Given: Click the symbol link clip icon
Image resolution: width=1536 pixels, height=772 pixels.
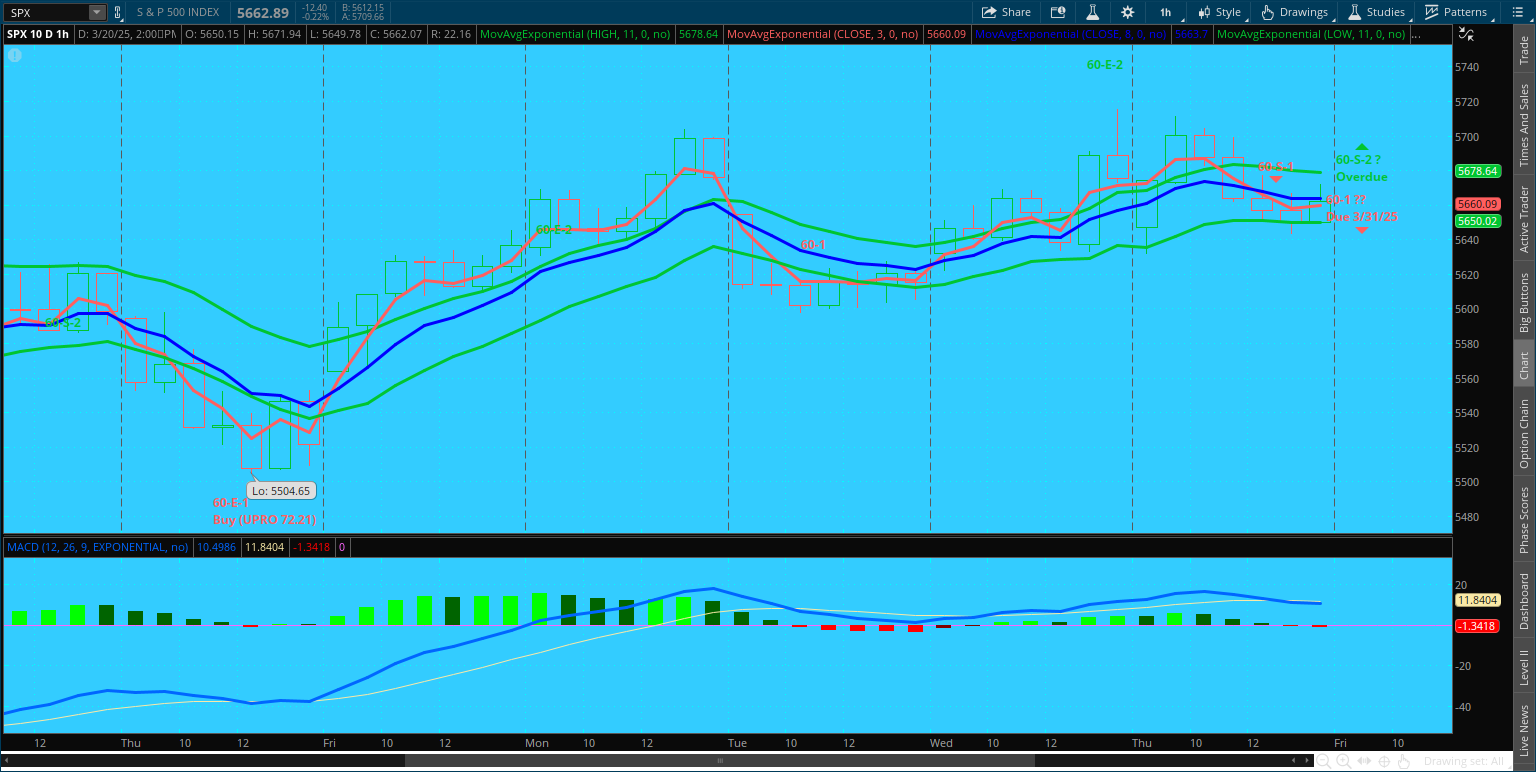Looking at the screenshot, I should [119, 12].
